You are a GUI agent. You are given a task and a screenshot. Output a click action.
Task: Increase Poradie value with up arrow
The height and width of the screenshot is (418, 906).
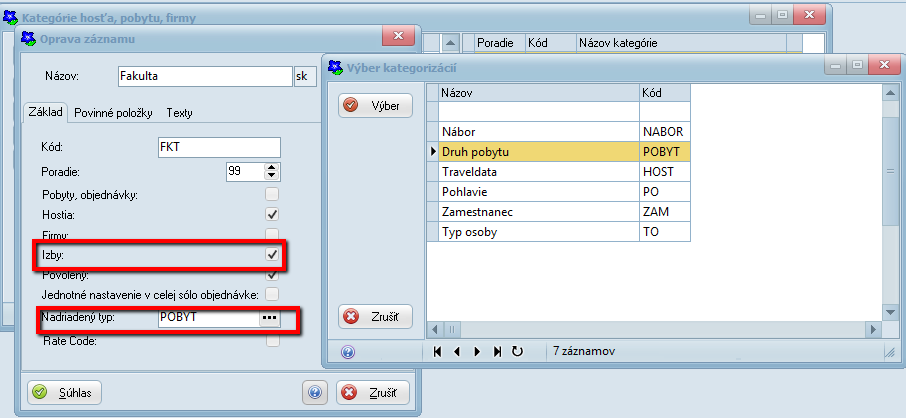click(x=272, y=167)
